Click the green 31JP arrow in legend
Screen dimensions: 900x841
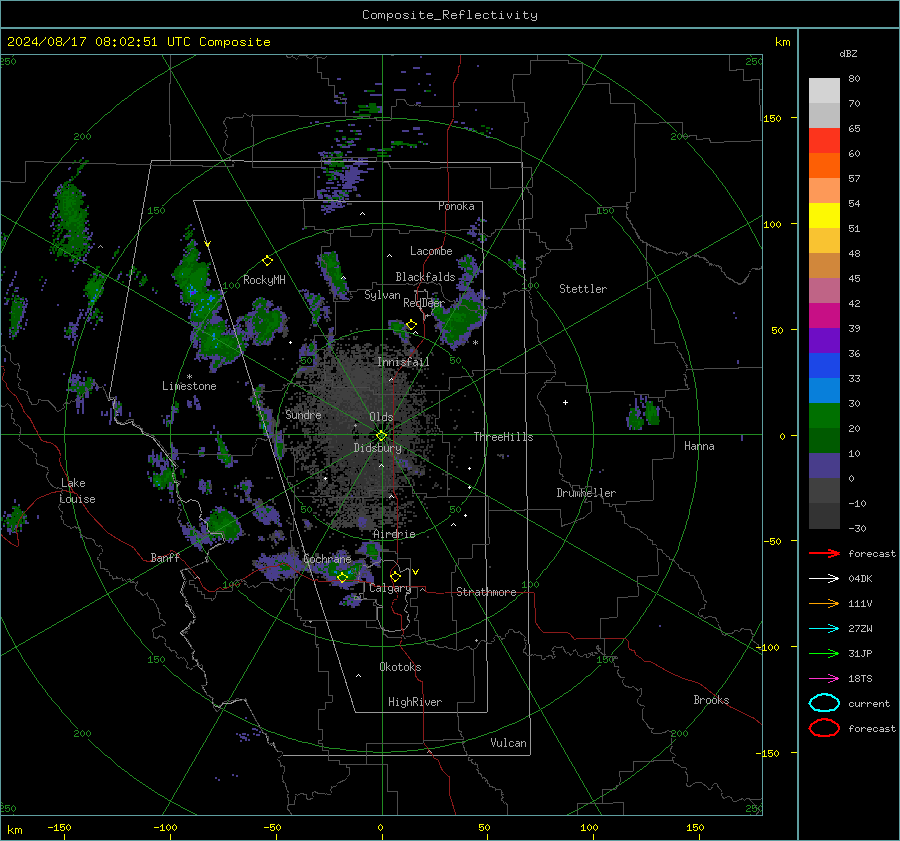point(824,653)
